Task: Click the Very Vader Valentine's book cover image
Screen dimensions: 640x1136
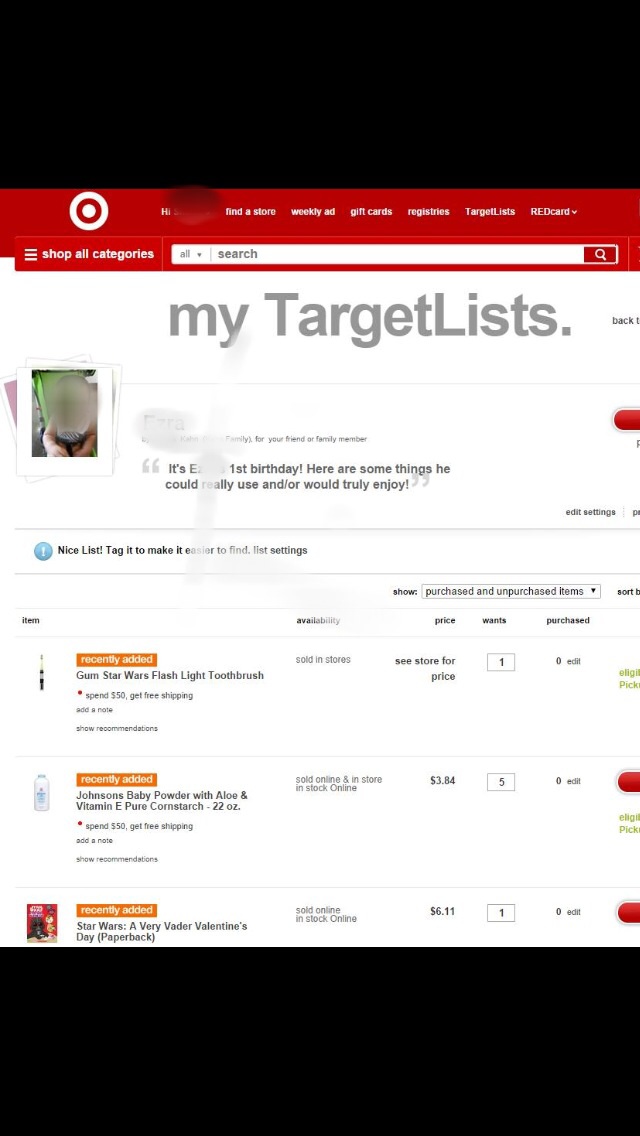Action: coord(42,922)
